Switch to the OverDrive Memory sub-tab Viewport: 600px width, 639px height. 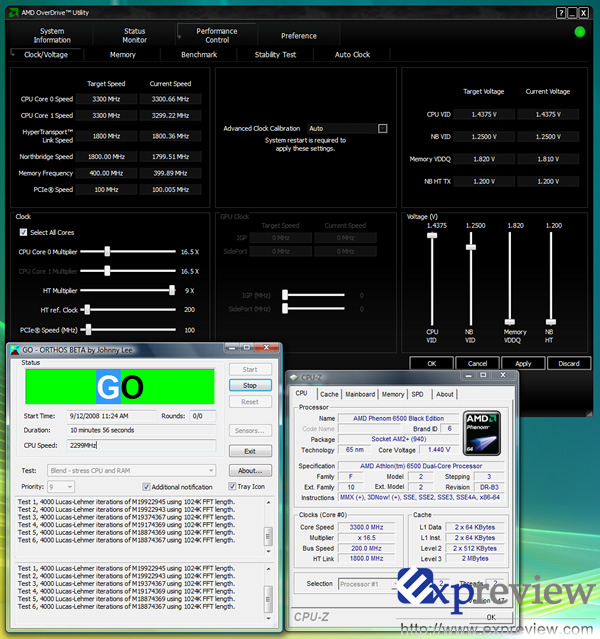122,55
